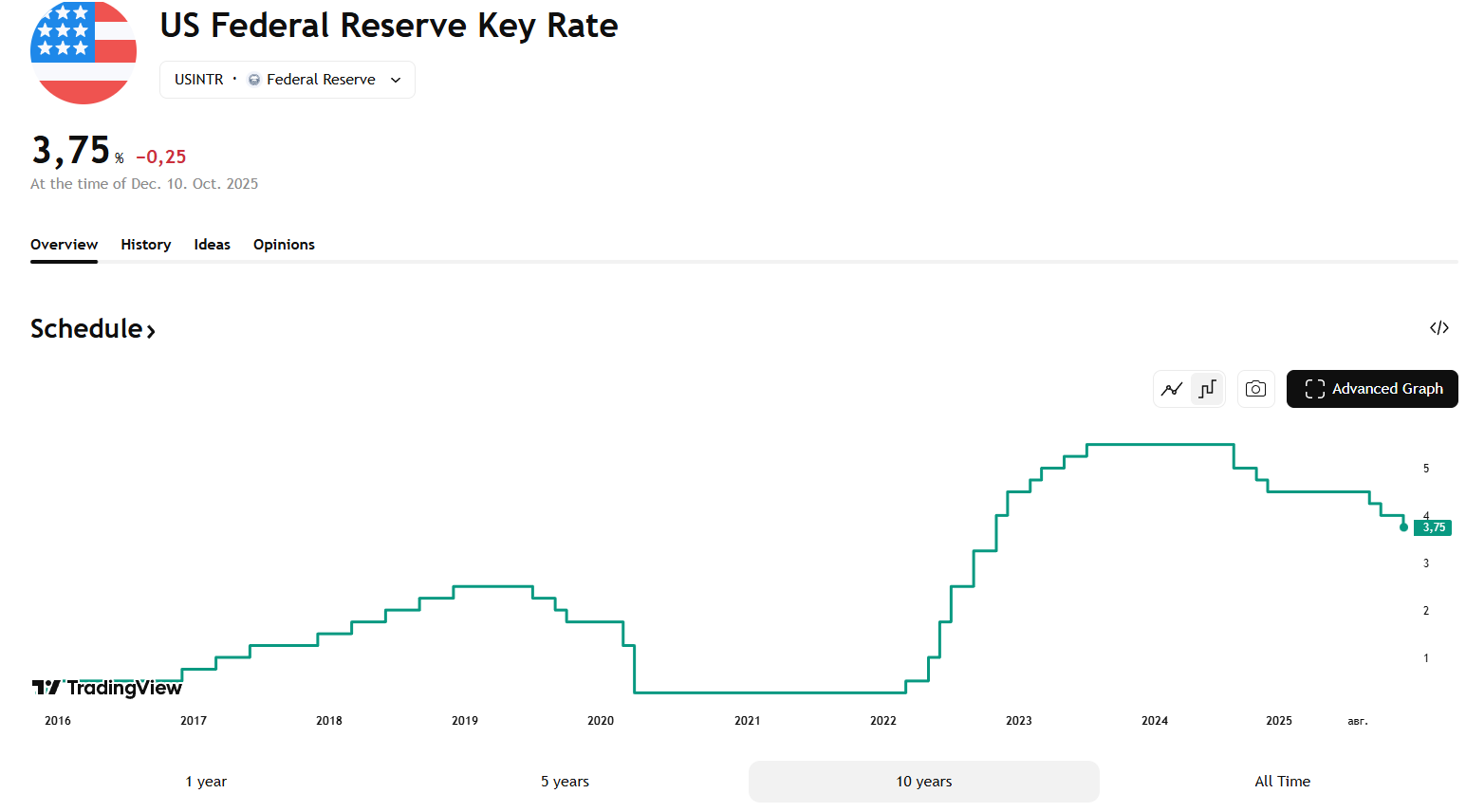Click the 3,75 price label marker
This screenshot has height=812, width=1466.
pos(1433,527)
